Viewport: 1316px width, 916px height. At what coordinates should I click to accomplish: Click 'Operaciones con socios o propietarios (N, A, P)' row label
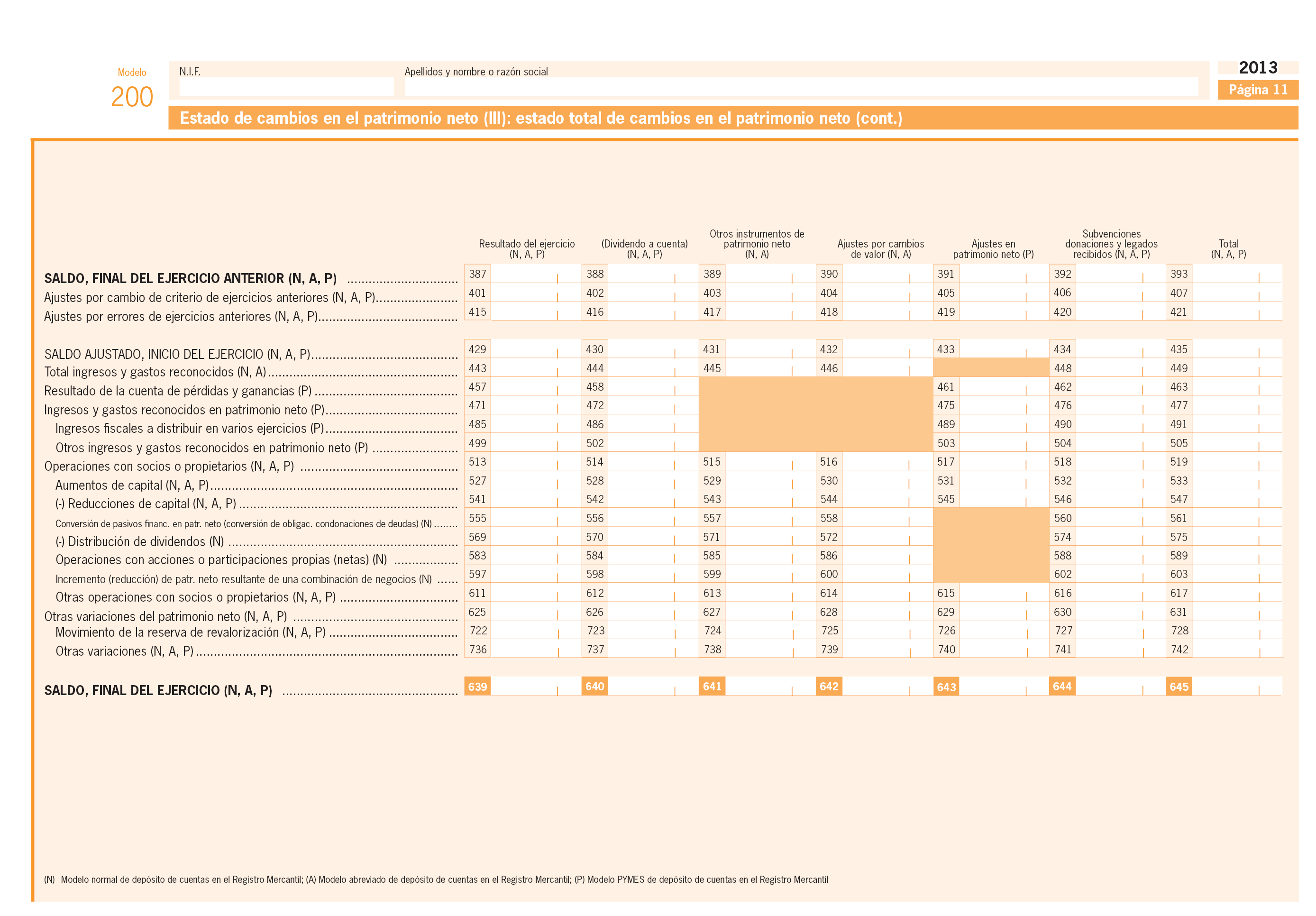coord(169,466)
